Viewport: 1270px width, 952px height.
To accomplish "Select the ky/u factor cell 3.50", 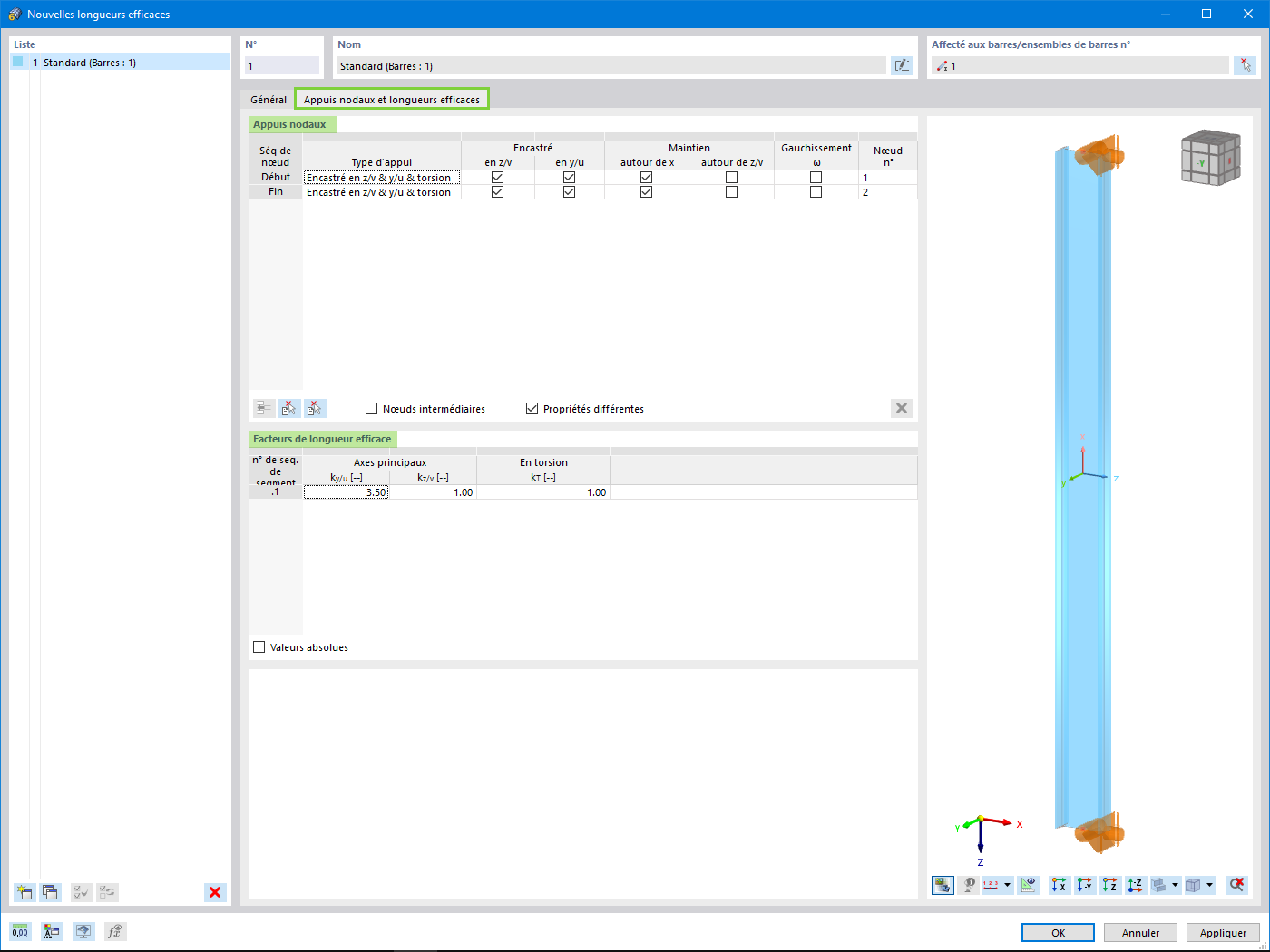I will coord(346,492).
